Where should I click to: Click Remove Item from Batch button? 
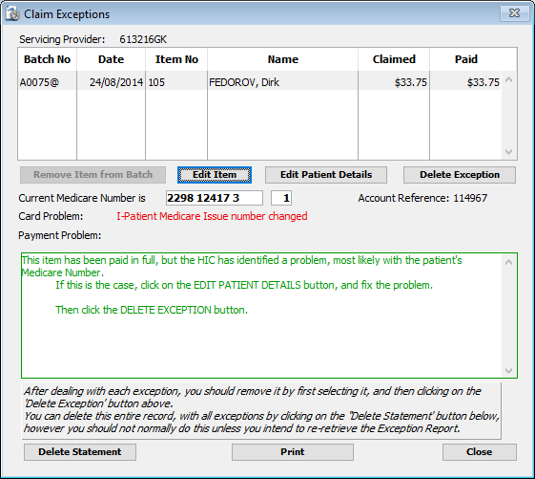pyautogui.click(x=93, y=175)
